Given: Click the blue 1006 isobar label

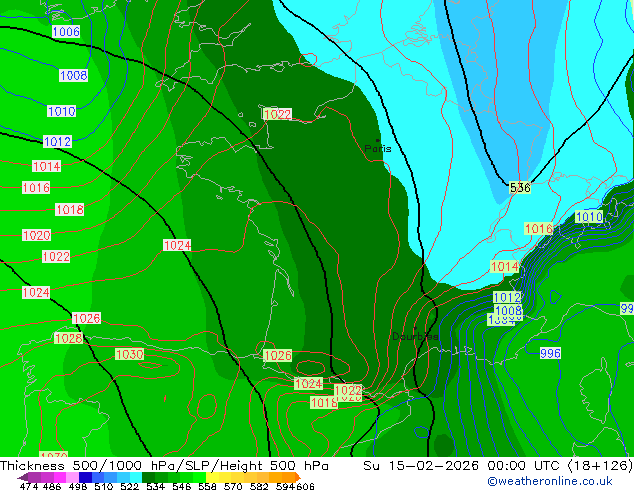Looking at the screenshot, I should [66, 32].
